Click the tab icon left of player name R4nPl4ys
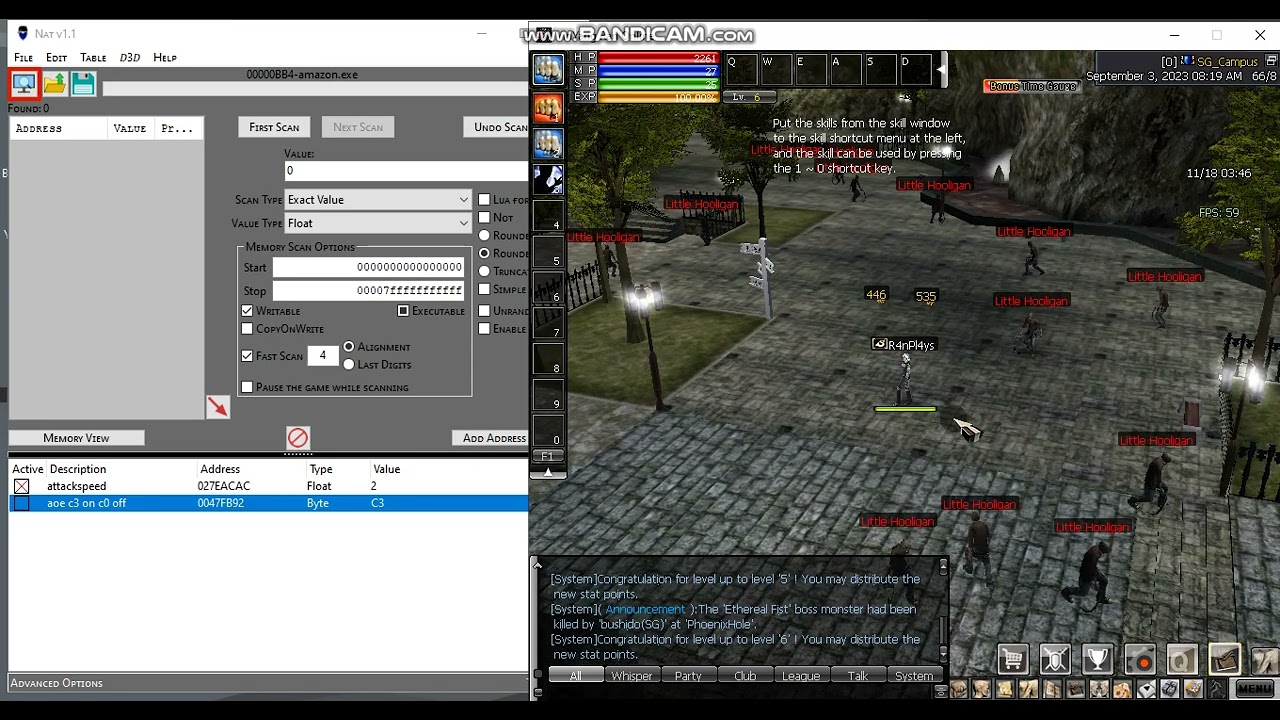This screenshot has height=720, width=1280. click(879, 344)
